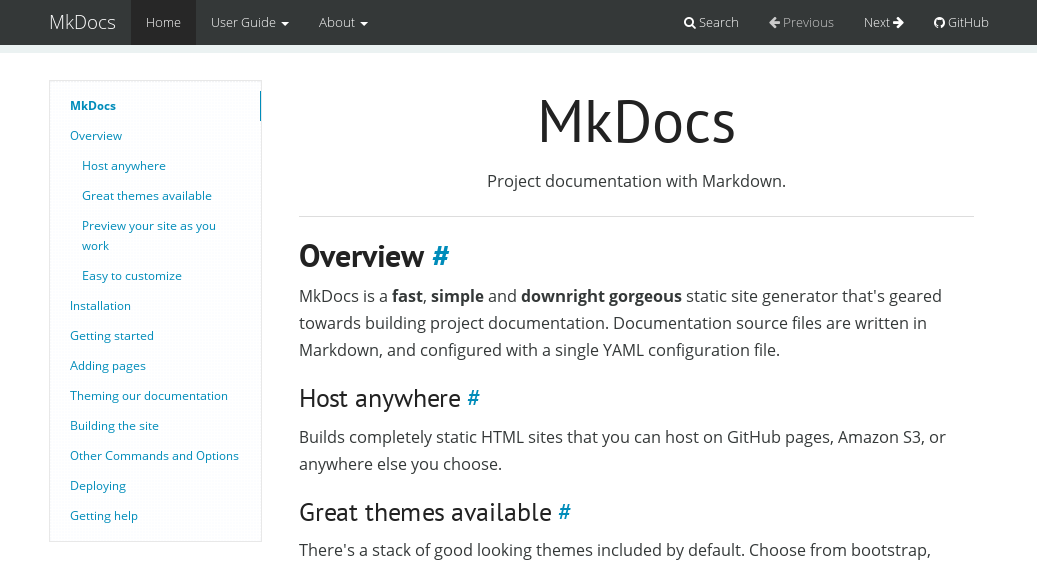This screenshot has height=567, width=1037.
Task: Open Preview your site as you work link
Action: 149,236
